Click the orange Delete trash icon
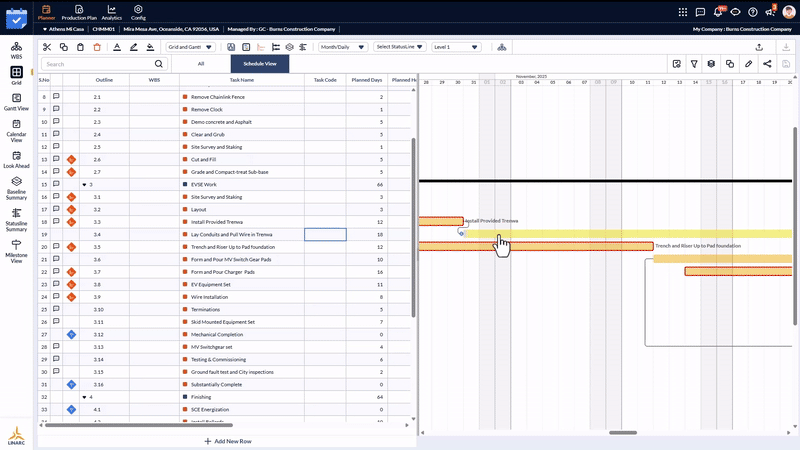This screenshot has height=450, width=800. pos(97,47)
